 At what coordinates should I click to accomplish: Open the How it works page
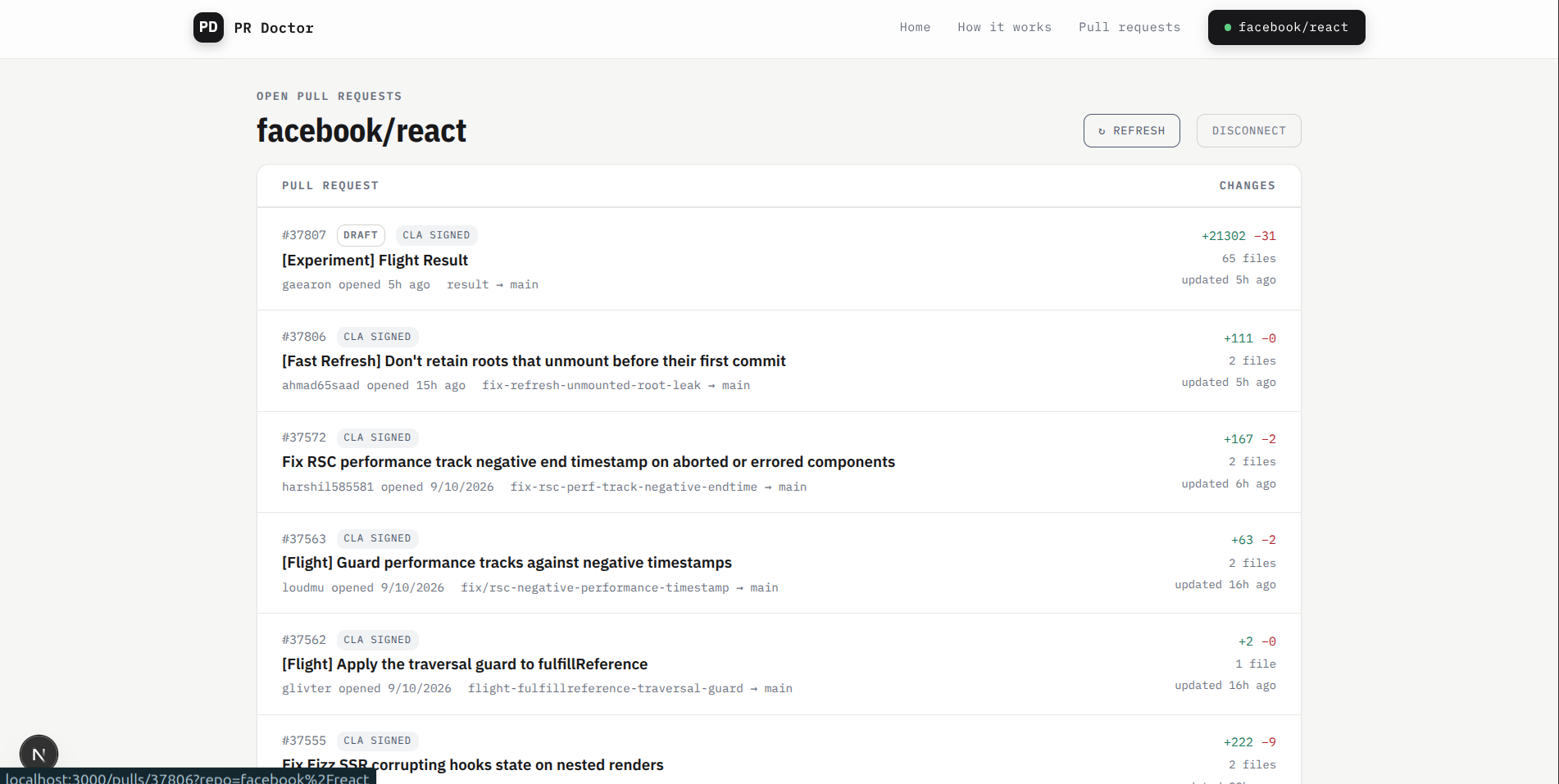[1004, 27]
